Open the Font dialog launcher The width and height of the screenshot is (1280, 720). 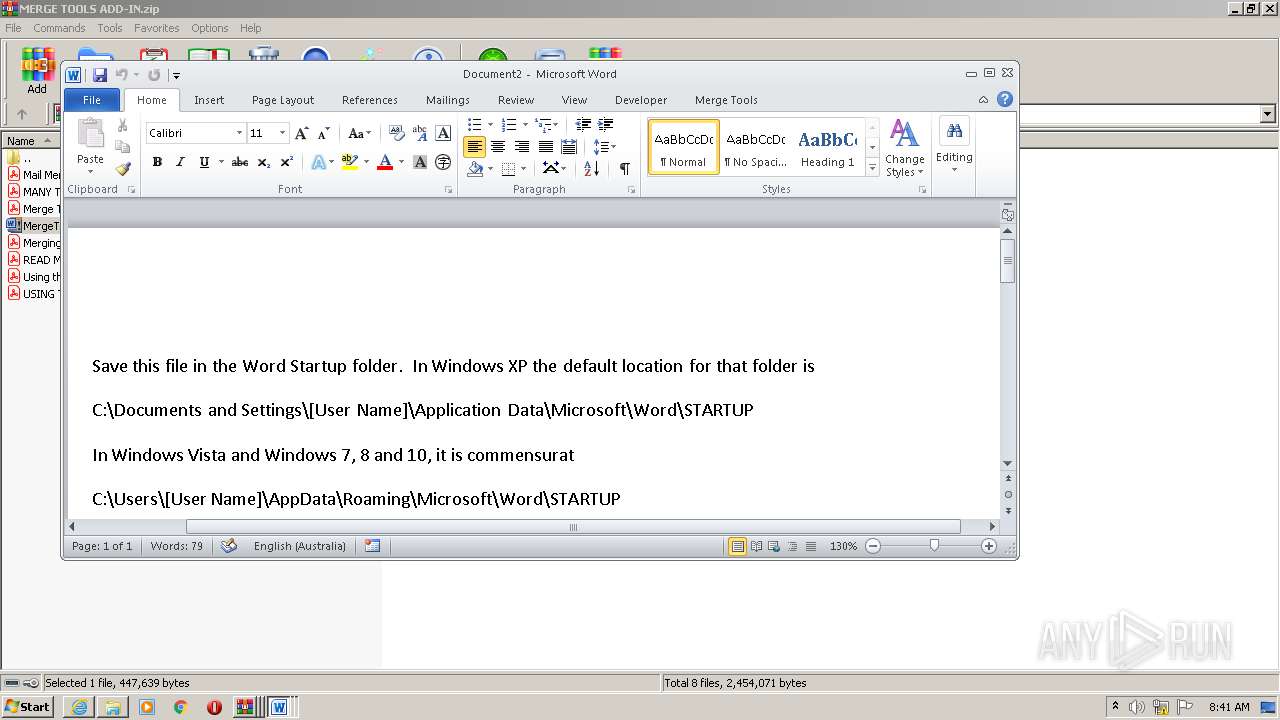pos(448,190)
